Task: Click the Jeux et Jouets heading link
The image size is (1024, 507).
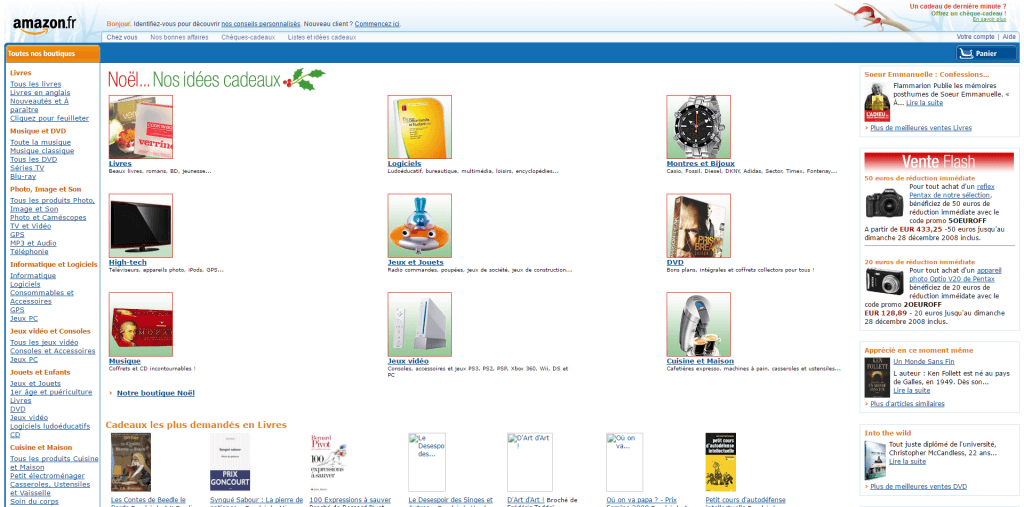Action: [x=415, y=263]
